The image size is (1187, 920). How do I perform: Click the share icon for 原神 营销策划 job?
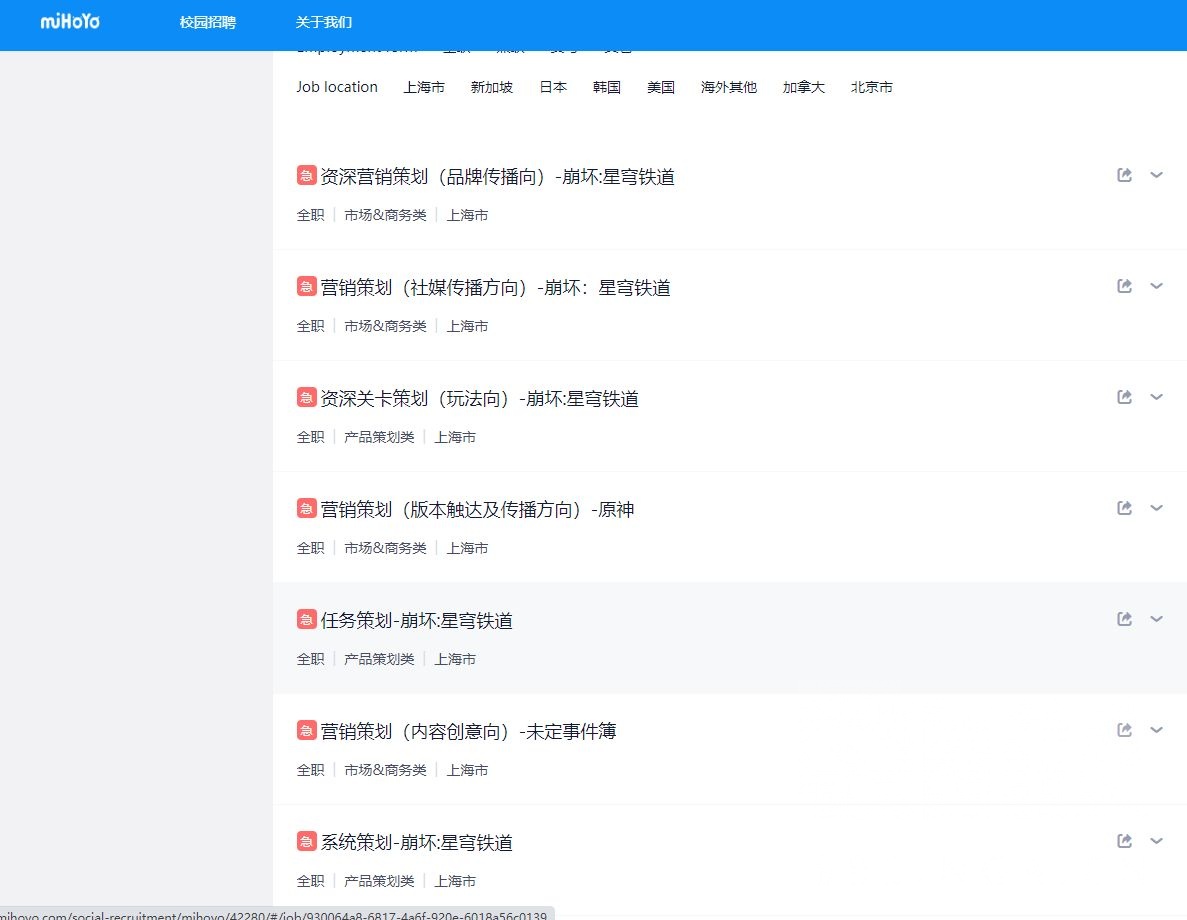pyautogui.click(x=1124, y=507)
